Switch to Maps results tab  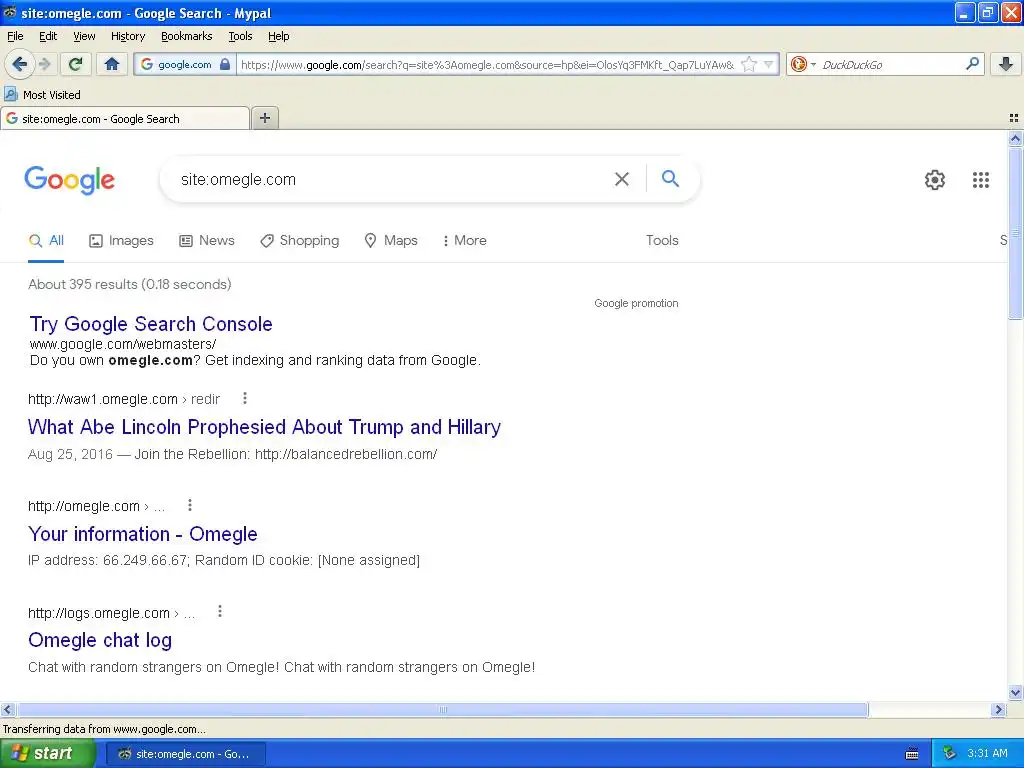click(x=391, y=240)
